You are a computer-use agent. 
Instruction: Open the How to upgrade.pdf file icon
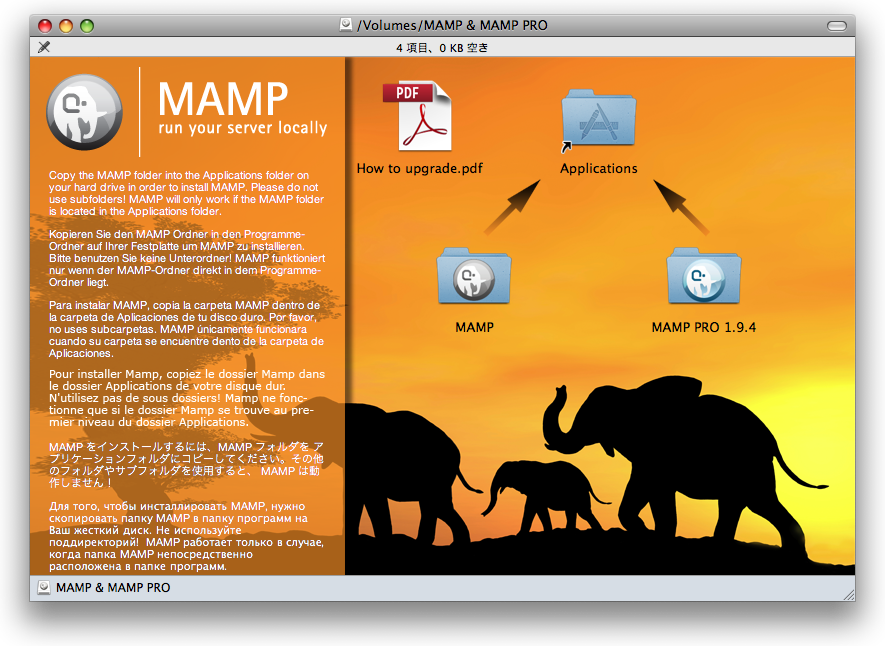(x=418, y=116)
